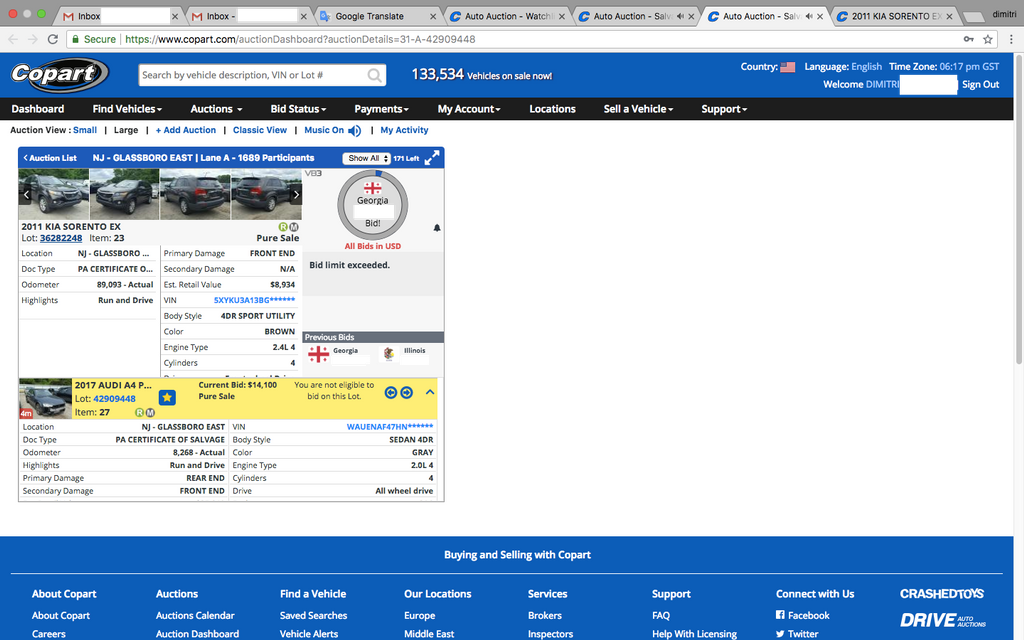Open first Kia Sorento front photo
This screenshot has width=1024, height=640.
point(54,195)
